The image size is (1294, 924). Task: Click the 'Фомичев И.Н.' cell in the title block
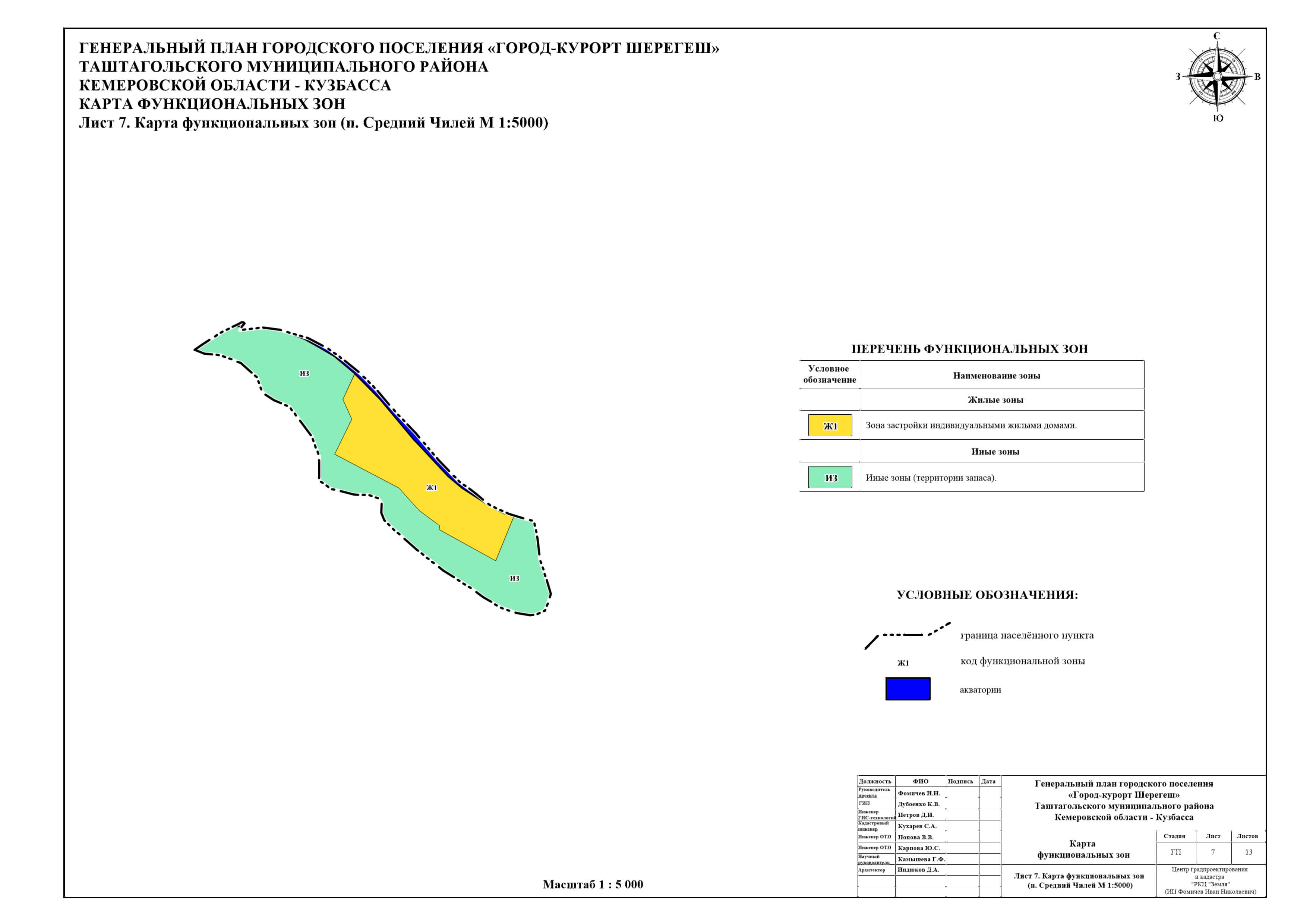[918, 793]
